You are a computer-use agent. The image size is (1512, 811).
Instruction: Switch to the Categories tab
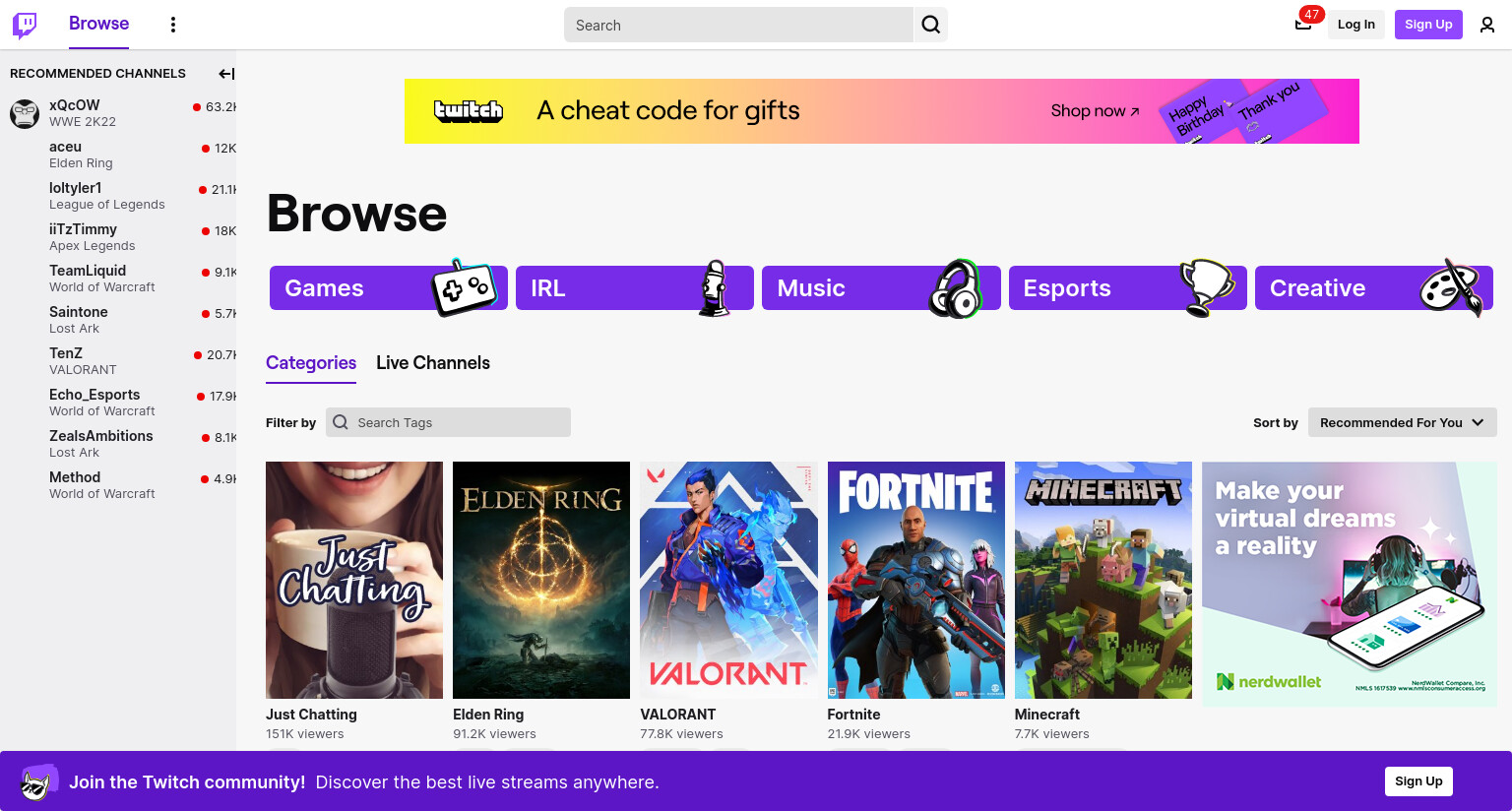[x=311, y=363]
